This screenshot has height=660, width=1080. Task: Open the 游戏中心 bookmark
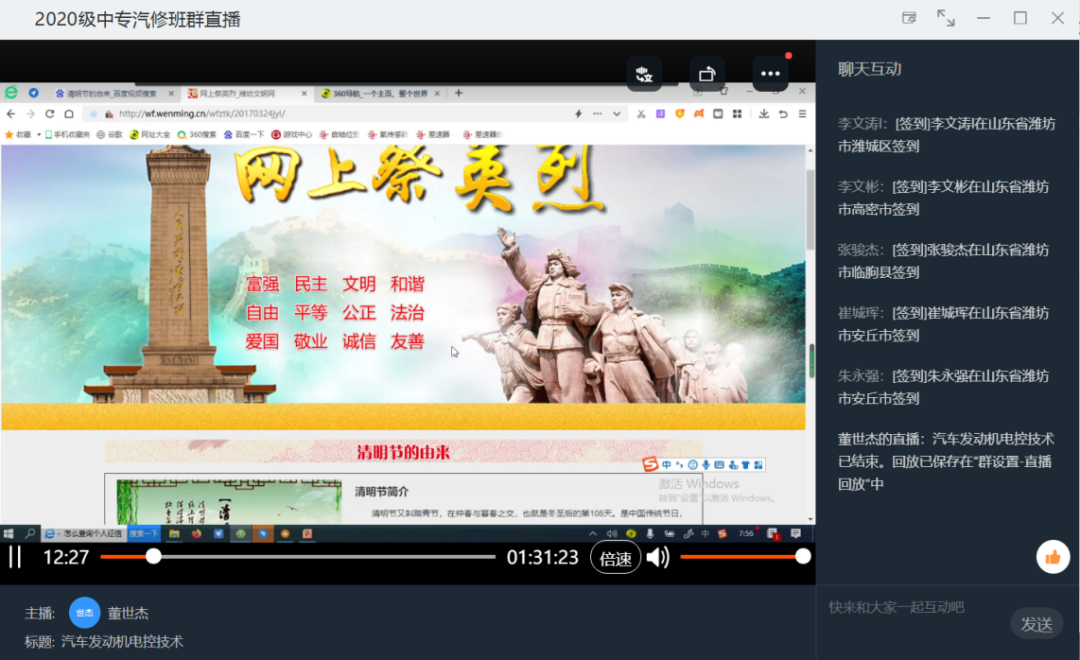tap(291, 134)
